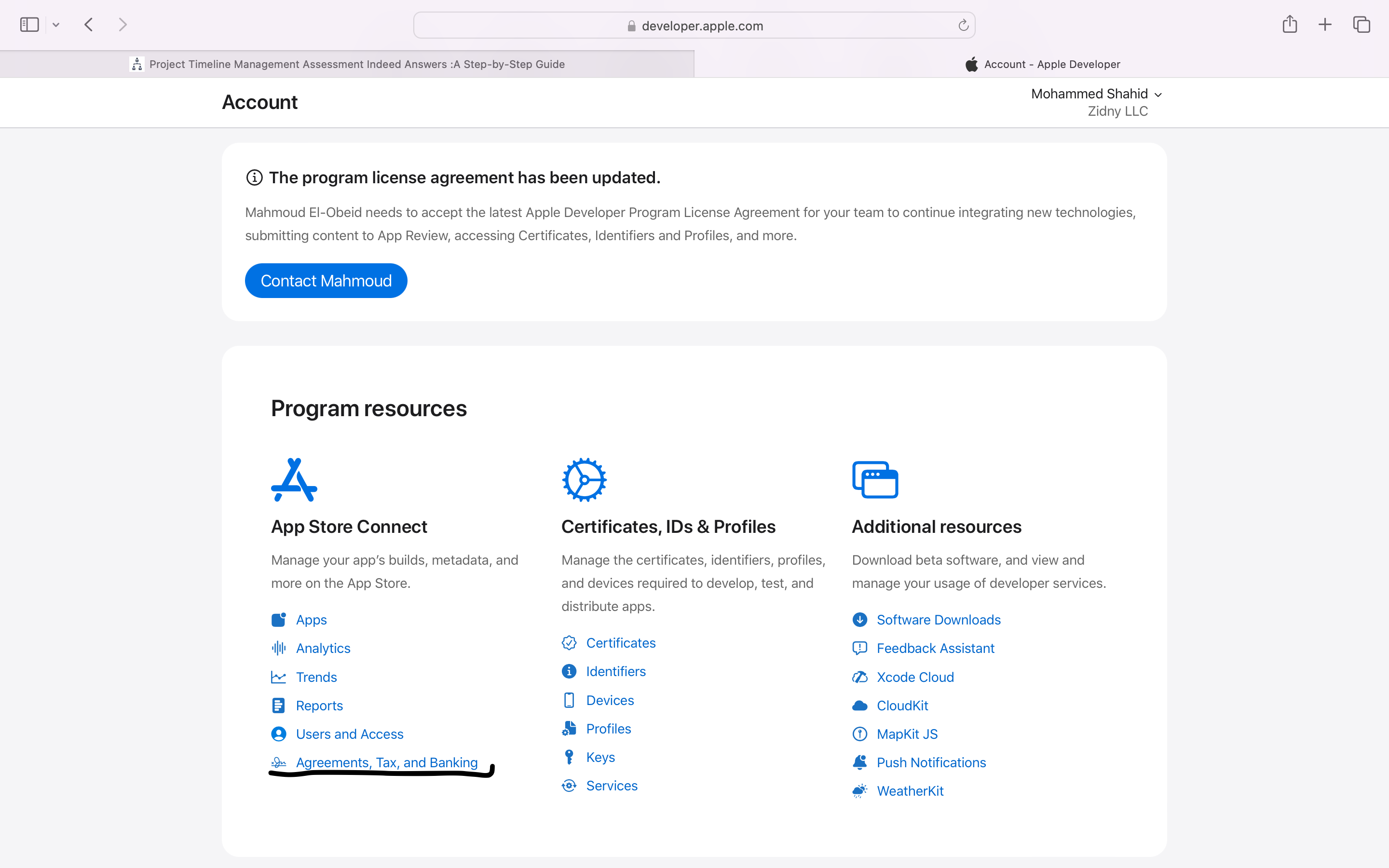Go back using the back arrow

tap(88, 25)
